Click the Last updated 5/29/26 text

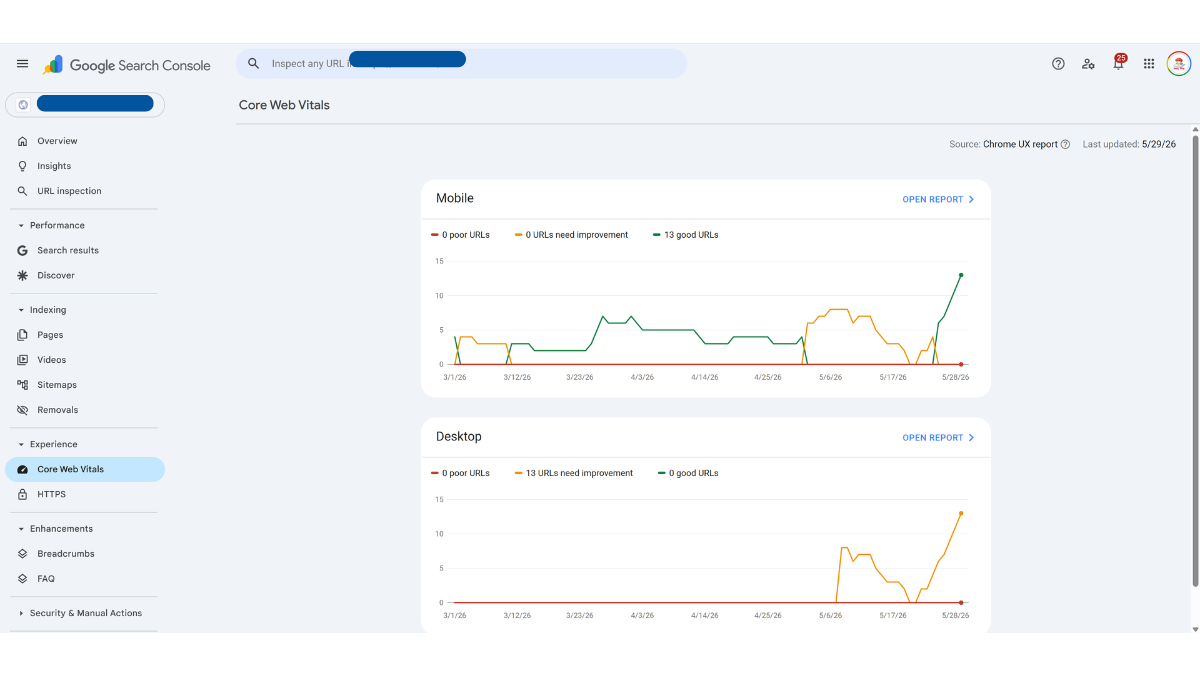tap(1129, 144)
